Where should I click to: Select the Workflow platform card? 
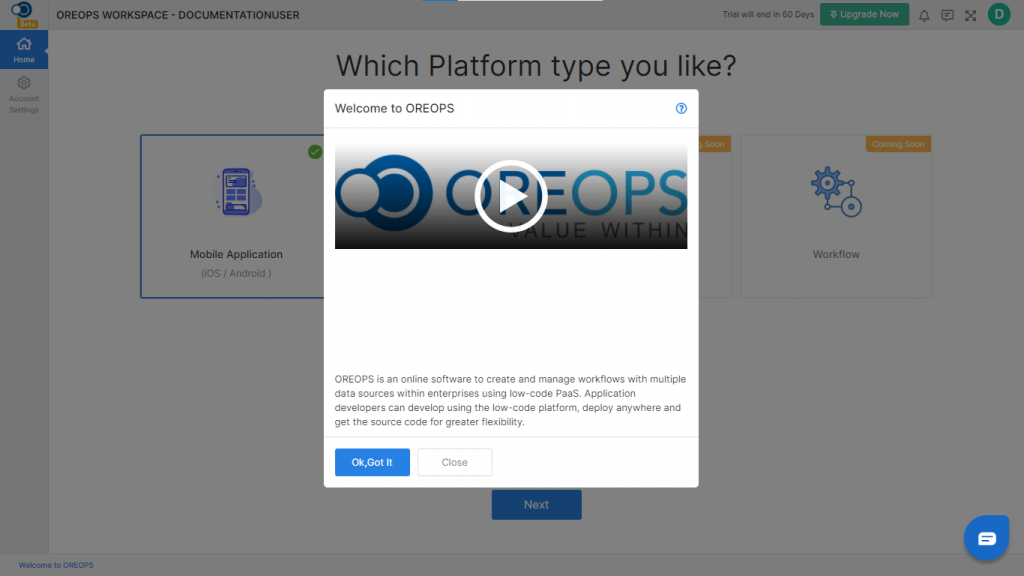836,216
